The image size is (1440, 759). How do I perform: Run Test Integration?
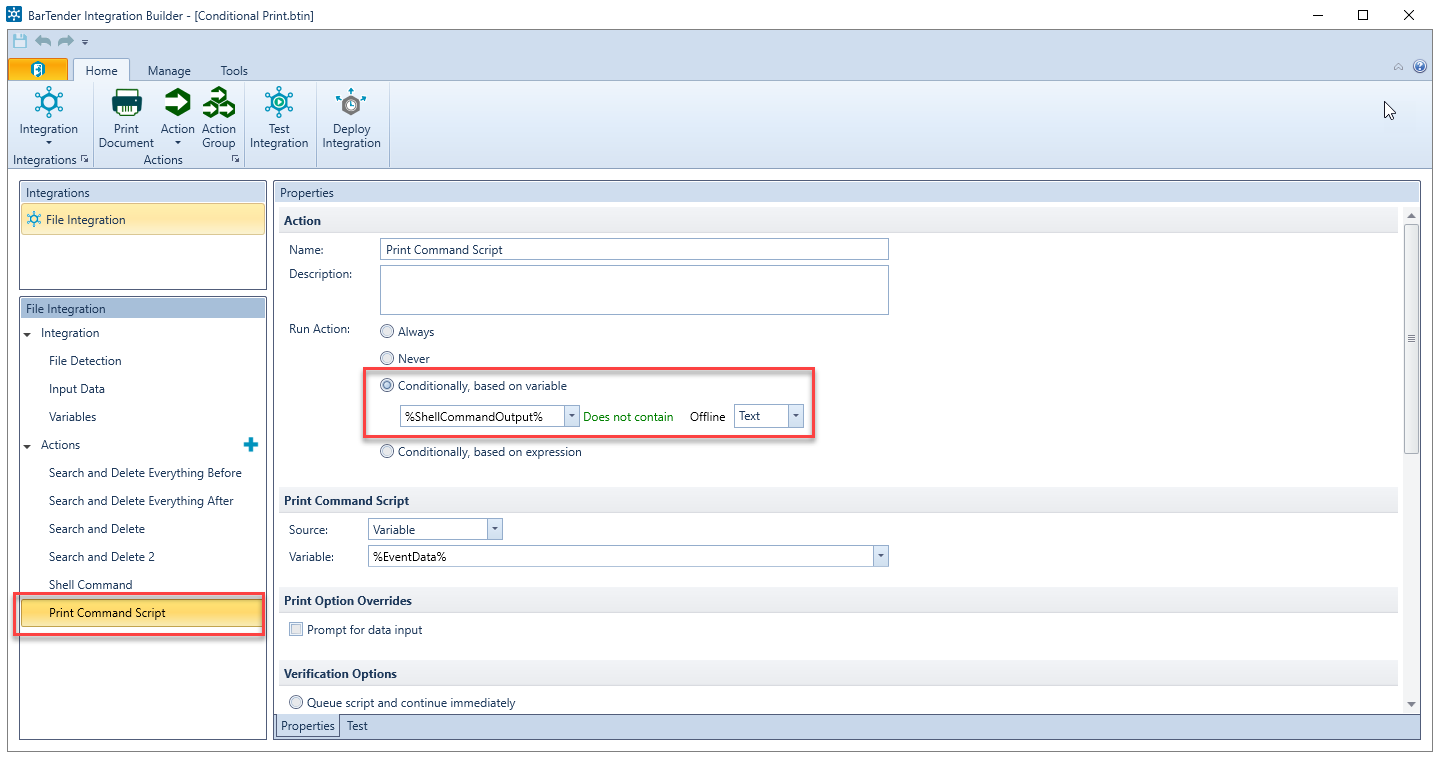point(279,118)
